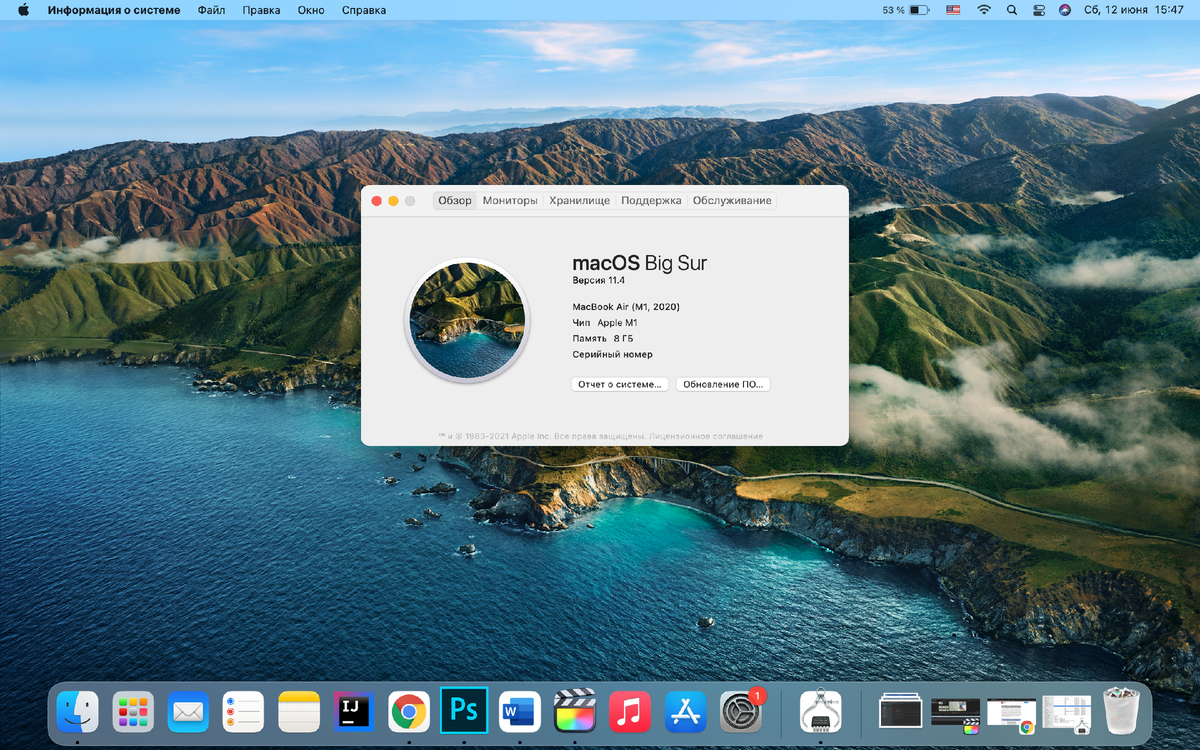Viewport: 1200px width, 750px height.
Task: Open Launchpad in the Dock
Action: coord(133,711)
